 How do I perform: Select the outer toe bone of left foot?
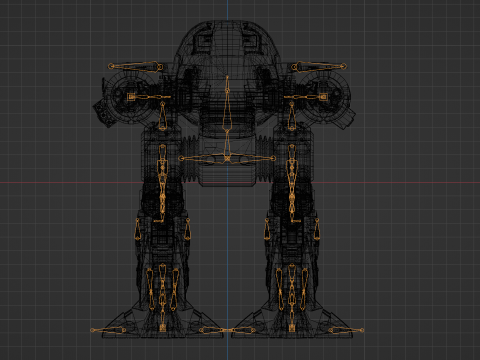108,330
